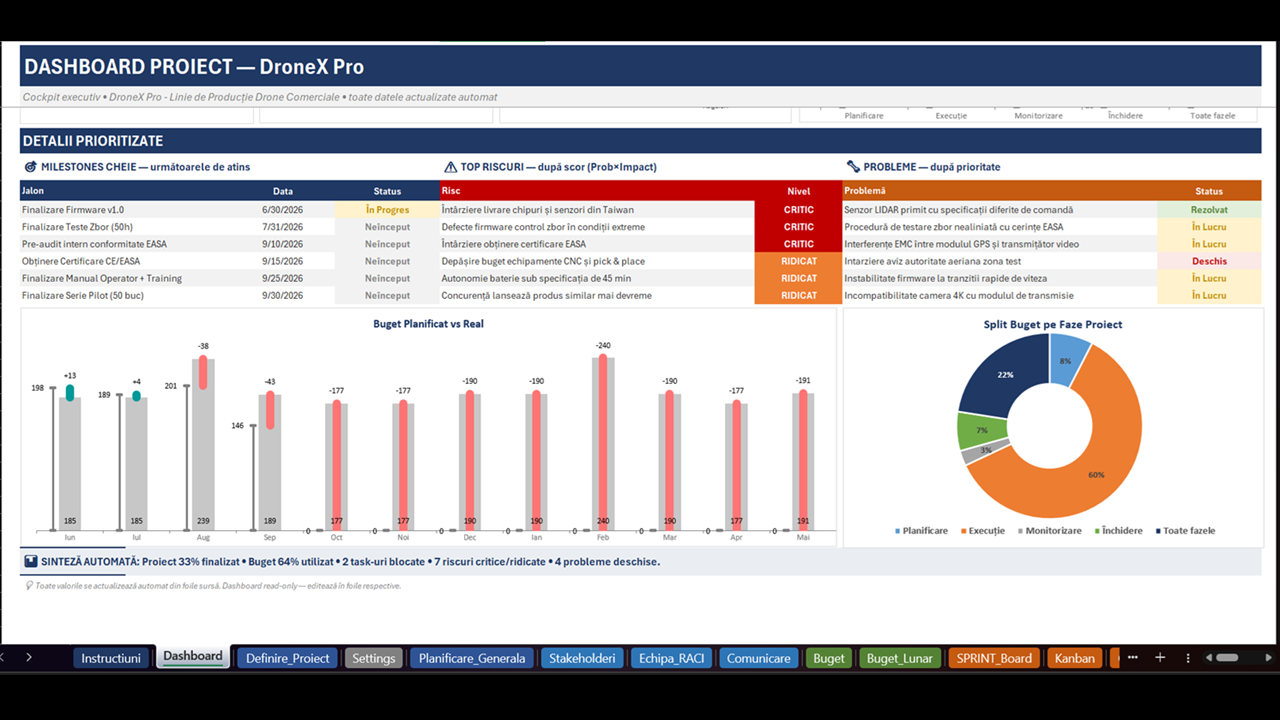1280x720 pixels.
Task: Switch to the Instructiuni sheet tab
Action: (x=111, y=658)
